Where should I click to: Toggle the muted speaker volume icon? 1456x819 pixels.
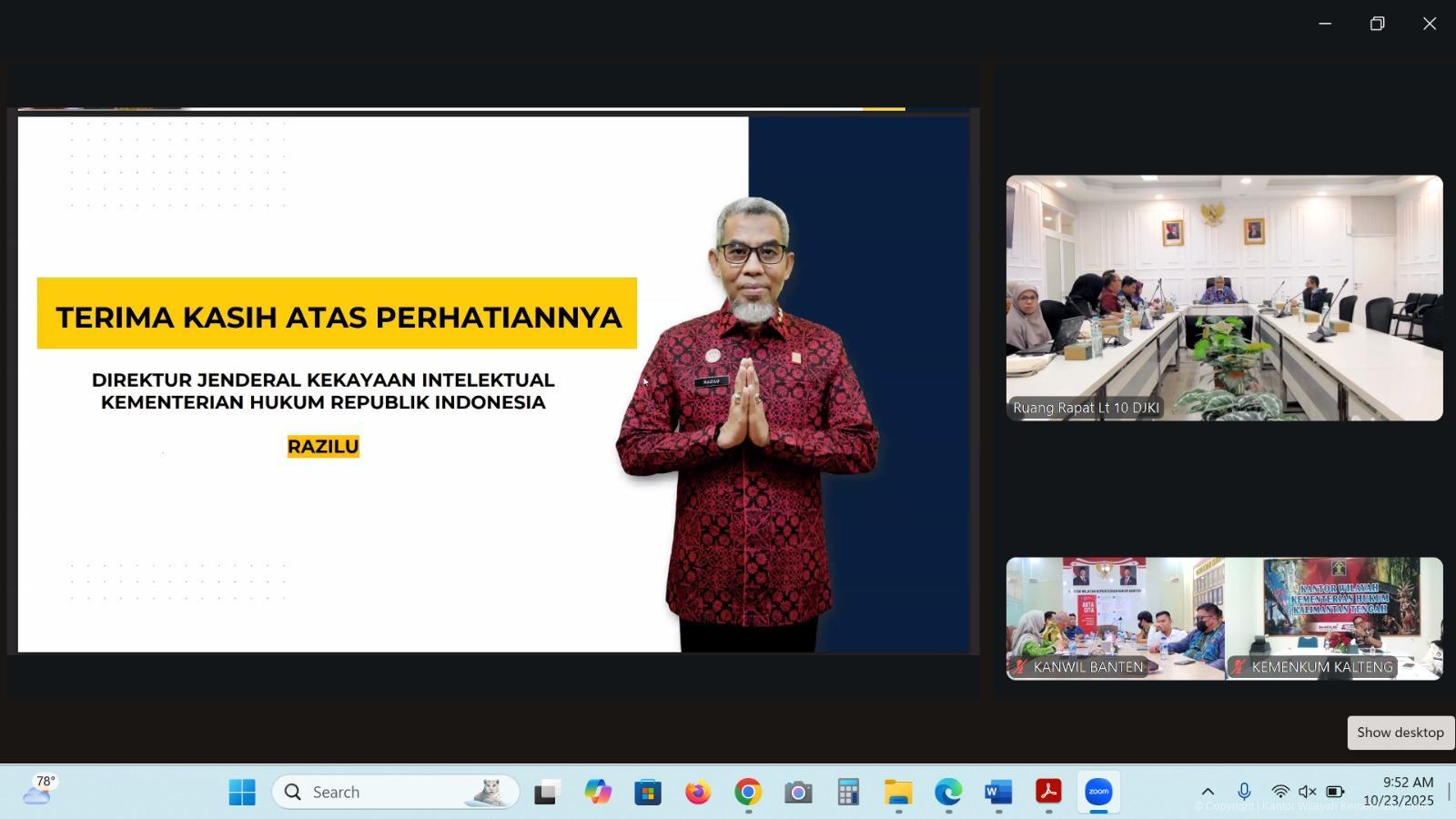(x=1308, y=792)
